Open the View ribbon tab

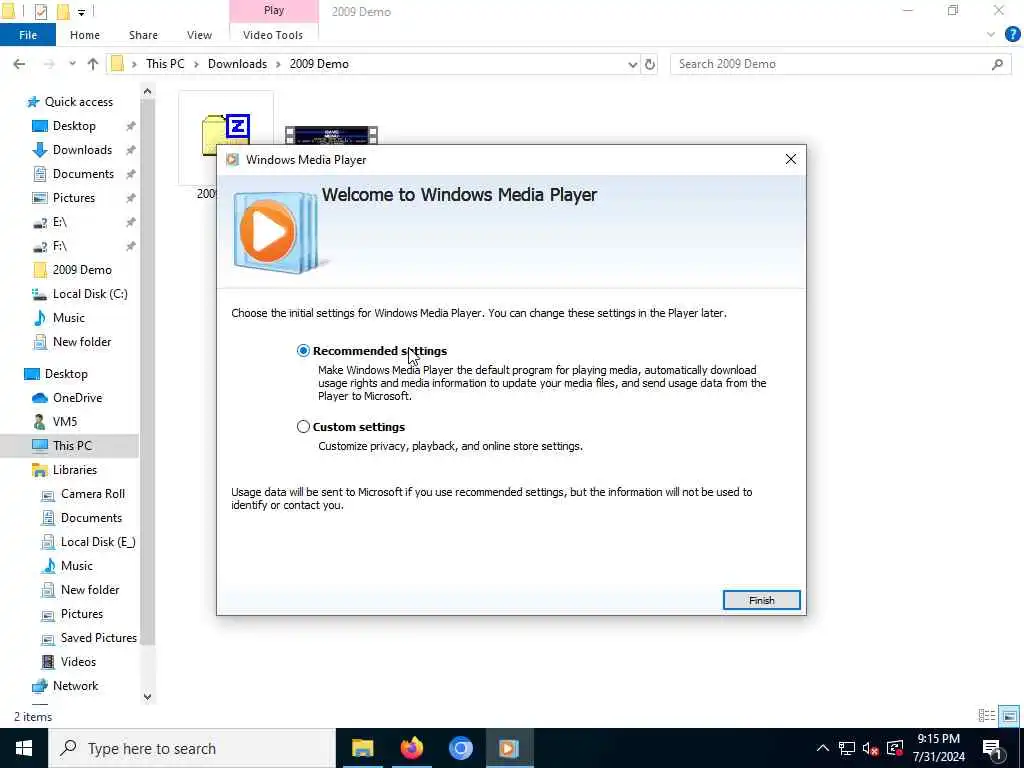[x=199, y=35]
